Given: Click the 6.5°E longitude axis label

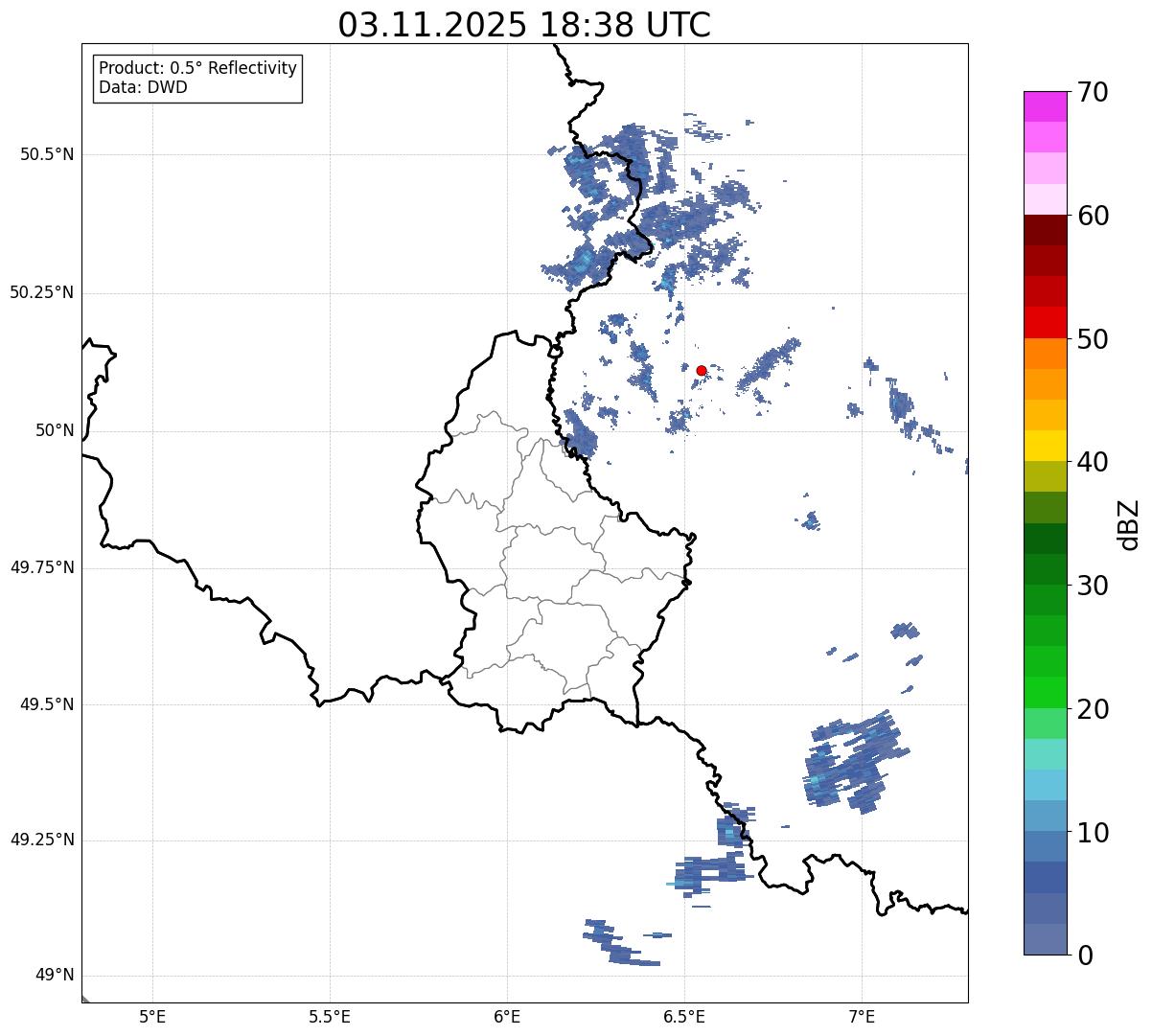Looking at the screenshot, I should click(x=684, y=1016).
